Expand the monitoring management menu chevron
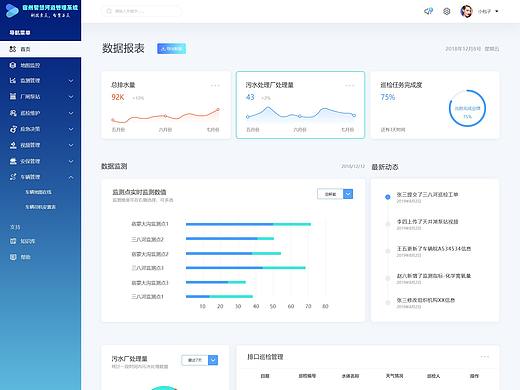The image size is (520, 390). (71, 81)
